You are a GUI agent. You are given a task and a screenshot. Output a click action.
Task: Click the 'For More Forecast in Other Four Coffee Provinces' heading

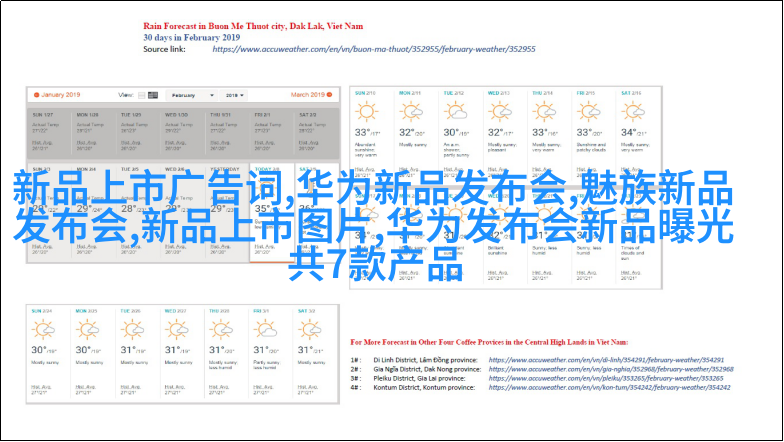(489, 342)
